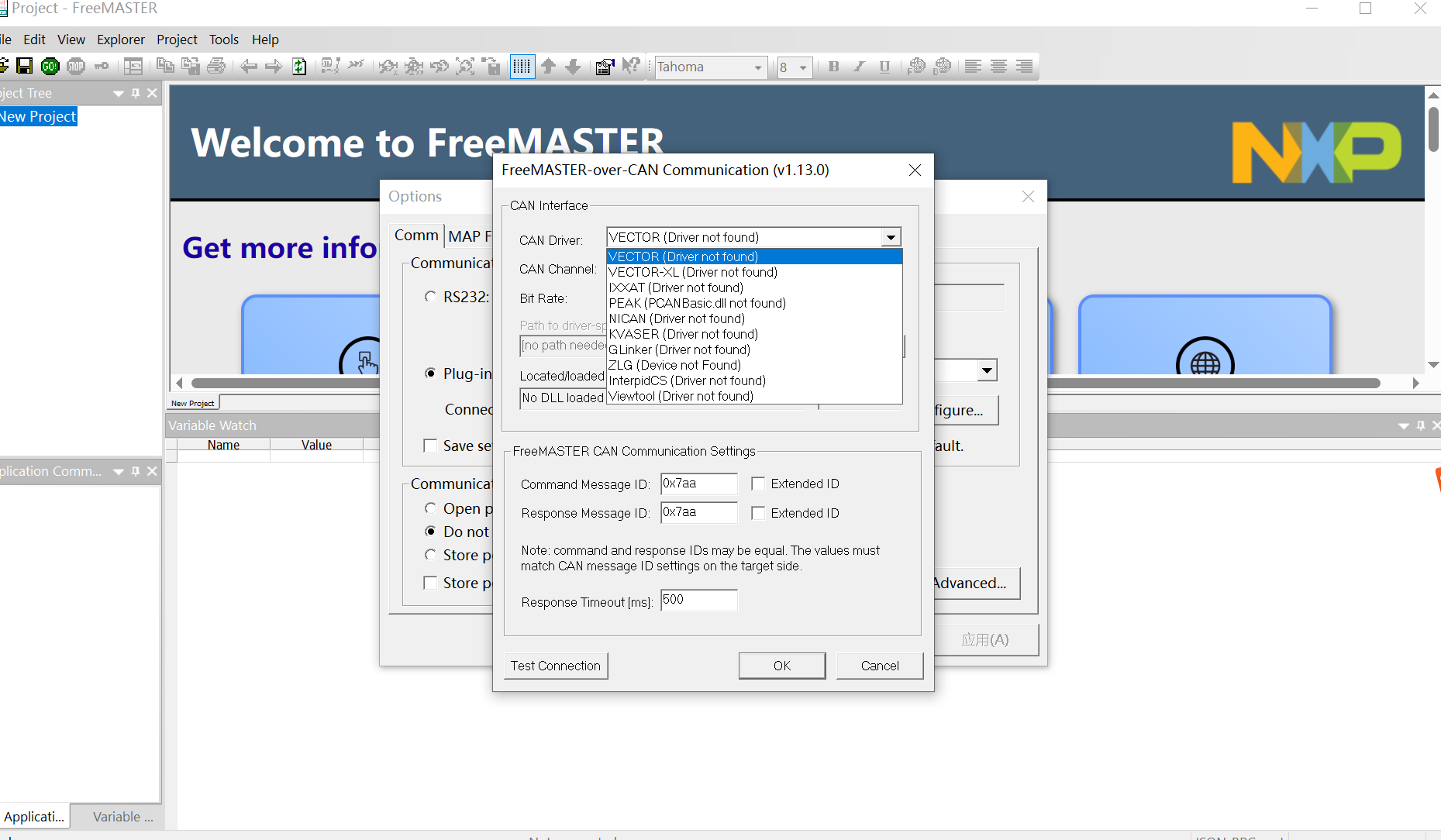Screen dimensions: 1441x840
Task: Open the Tools menu
Action: [223, 40]
